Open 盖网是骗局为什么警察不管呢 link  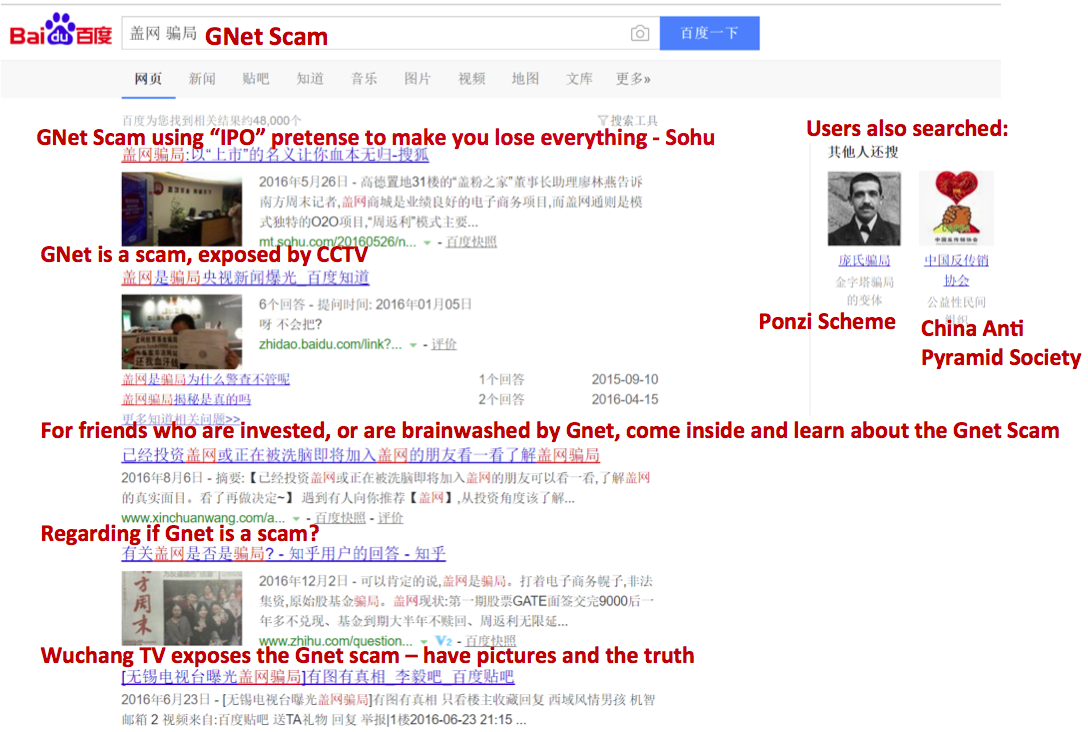tap(205, 380)
